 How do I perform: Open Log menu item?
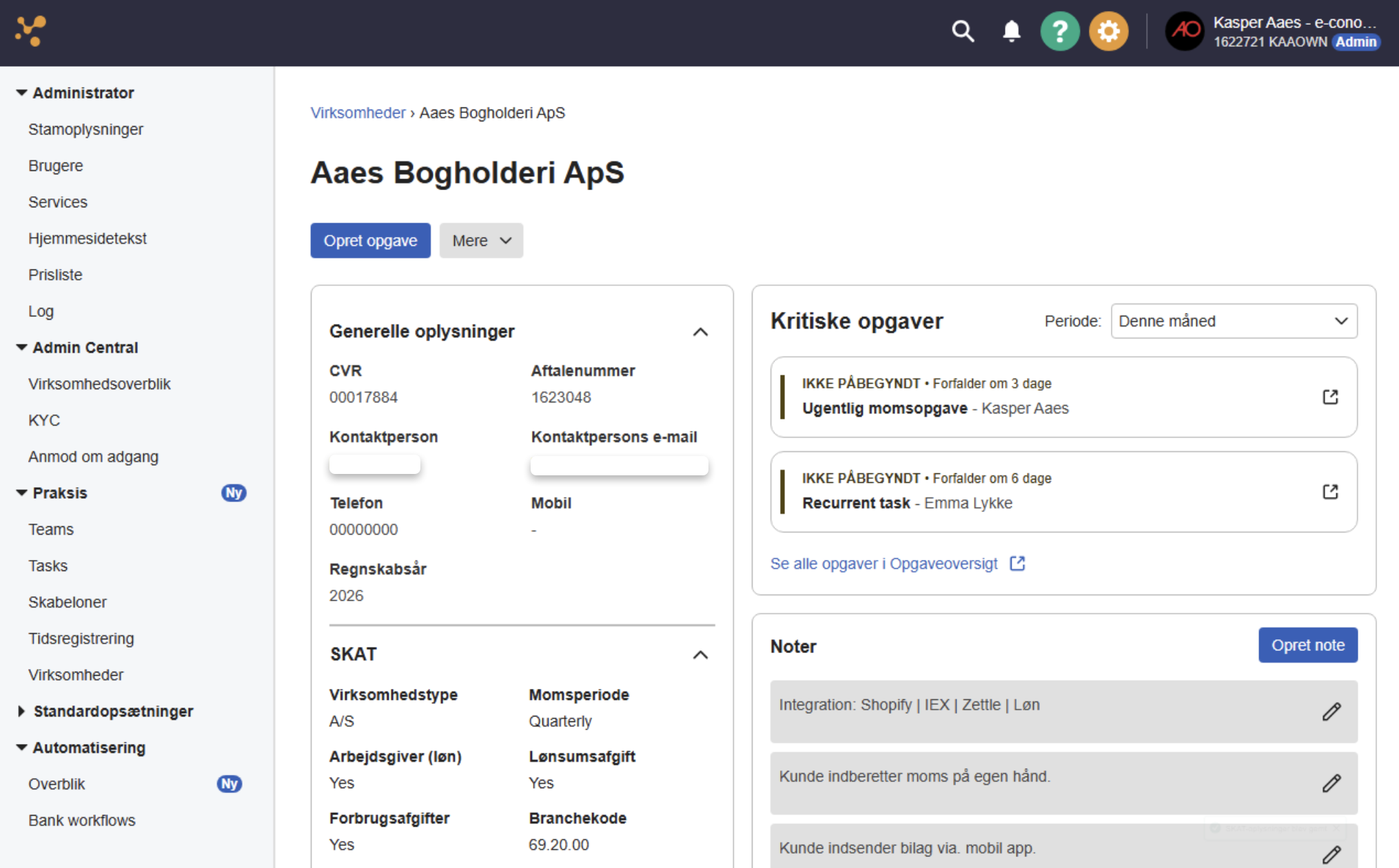[x=41, y=311]
